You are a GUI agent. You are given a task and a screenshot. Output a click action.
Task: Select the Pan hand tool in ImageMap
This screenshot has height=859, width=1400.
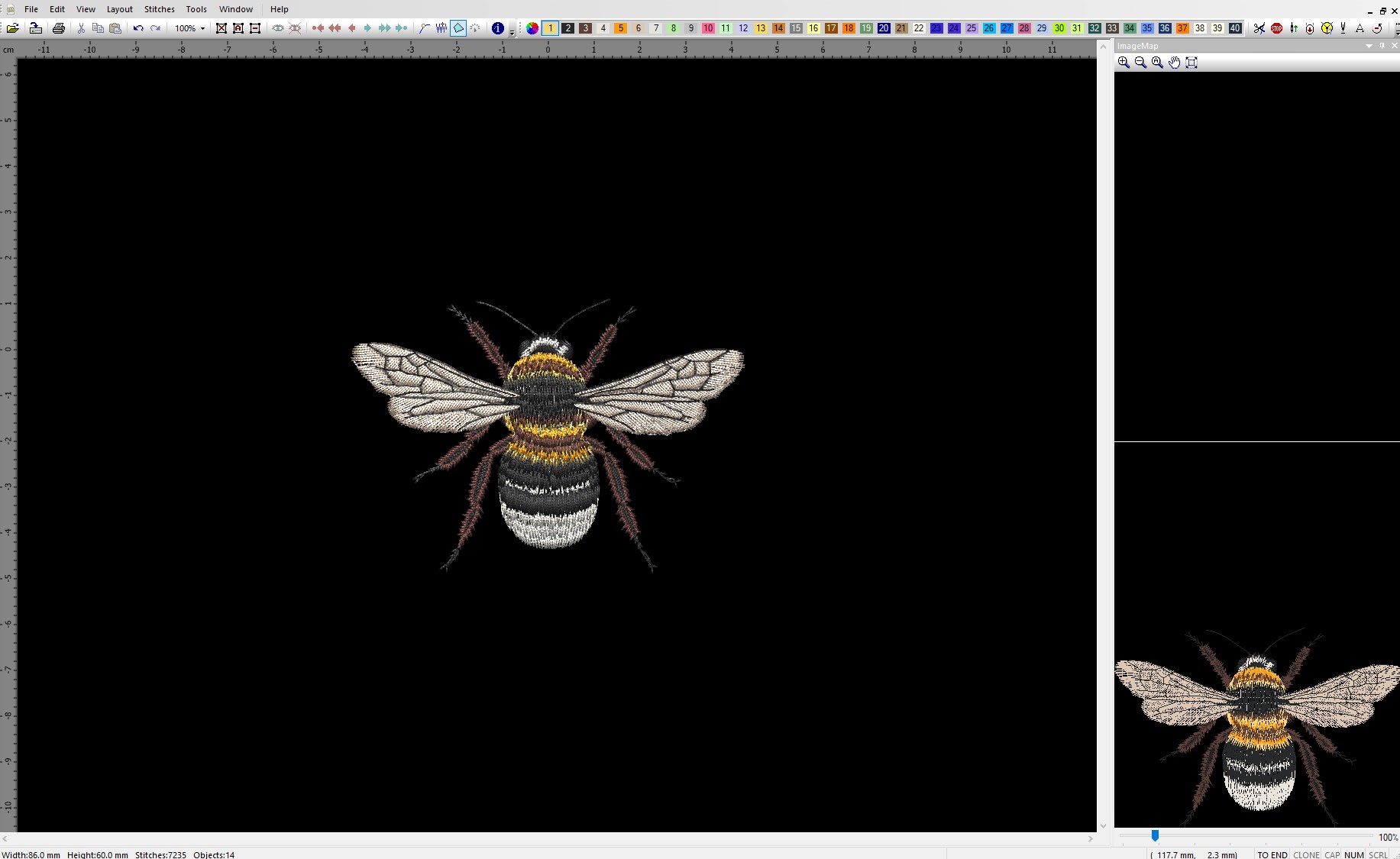1174,63
